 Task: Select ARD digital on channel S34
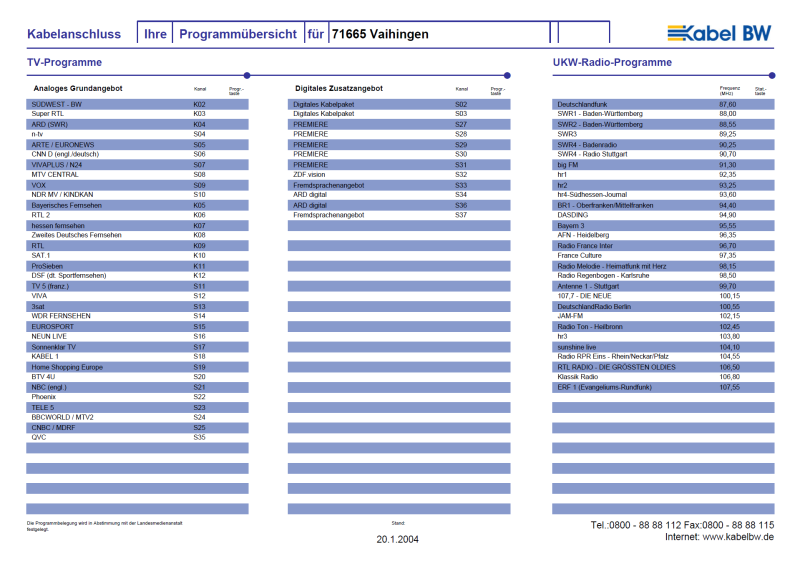click(399, 194)
